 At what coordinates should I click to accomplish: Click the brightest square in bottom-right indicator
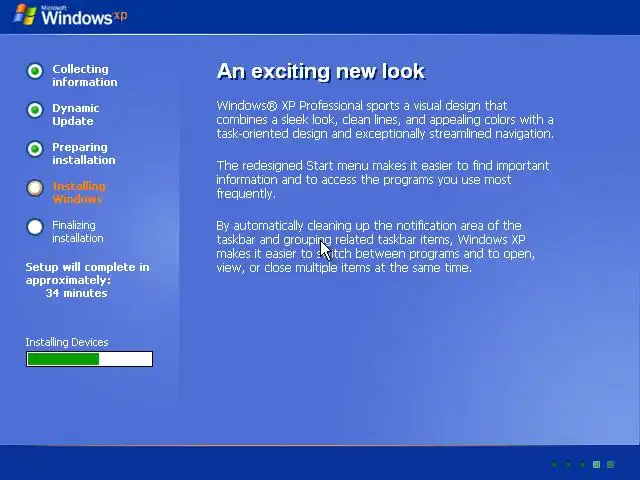point(596,464)
